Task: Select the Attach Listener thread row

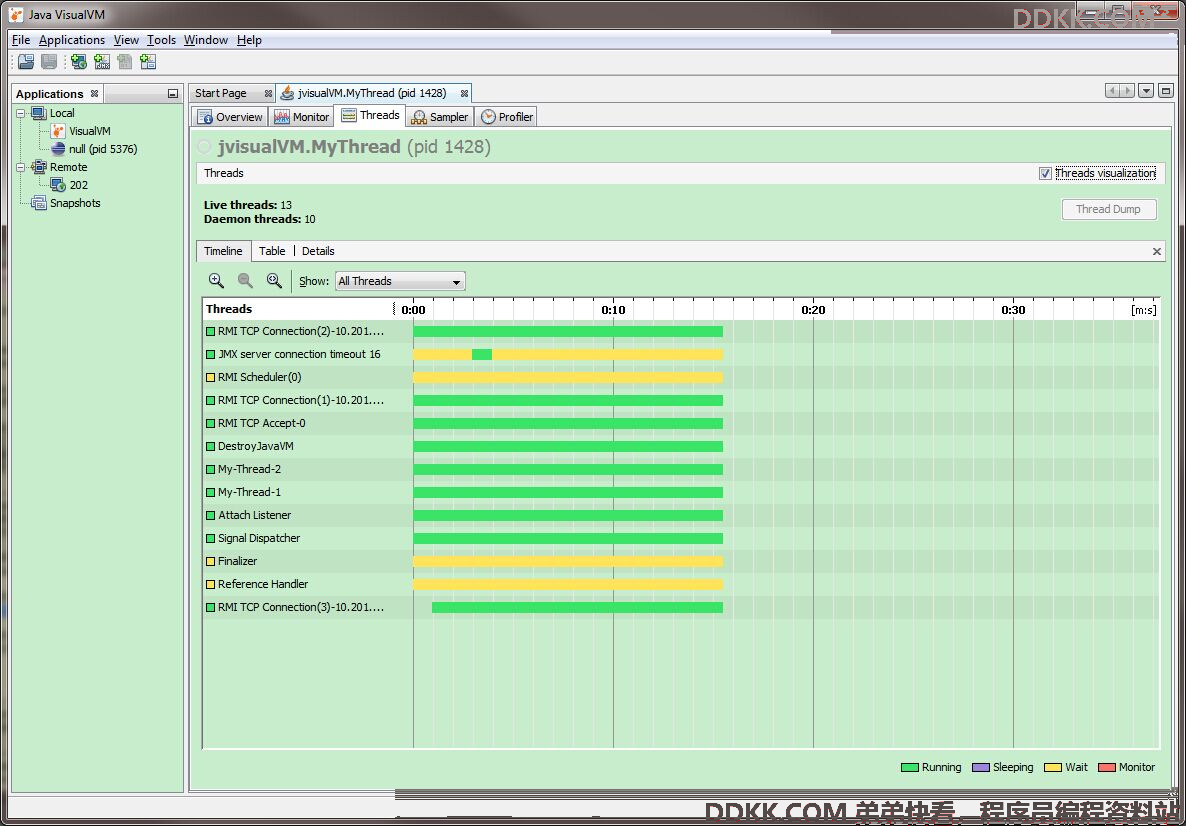Action: point(681,515)
